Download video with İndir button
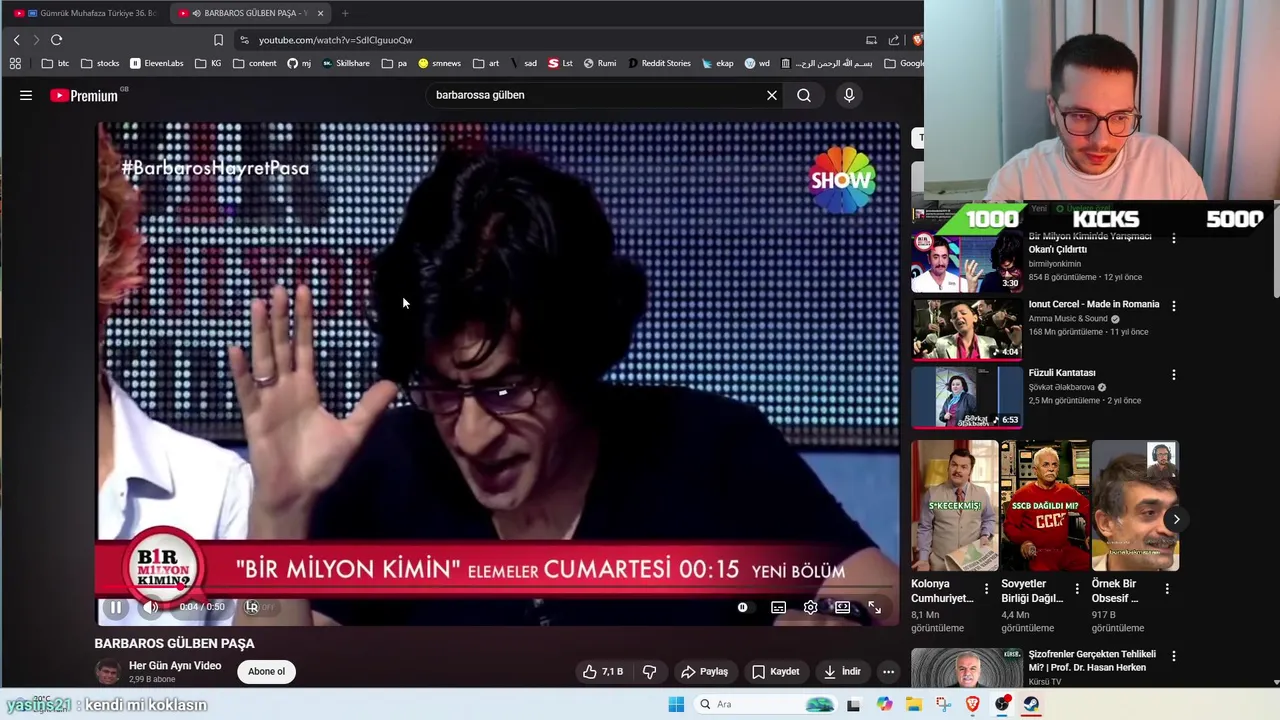Image resolution: width=1280 pixels, height=720 pixels. (841, 671)
